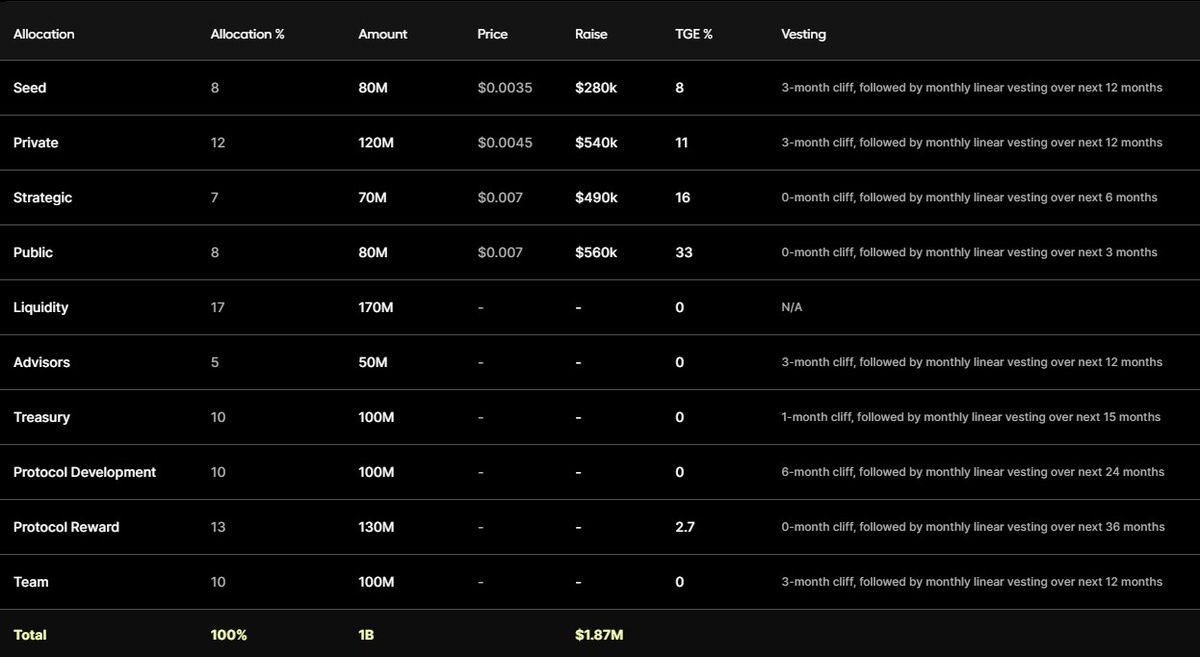This screenshot has height=657, width=1200.
Task: Select the Seed allocation row label
Action: pos(30,88)
